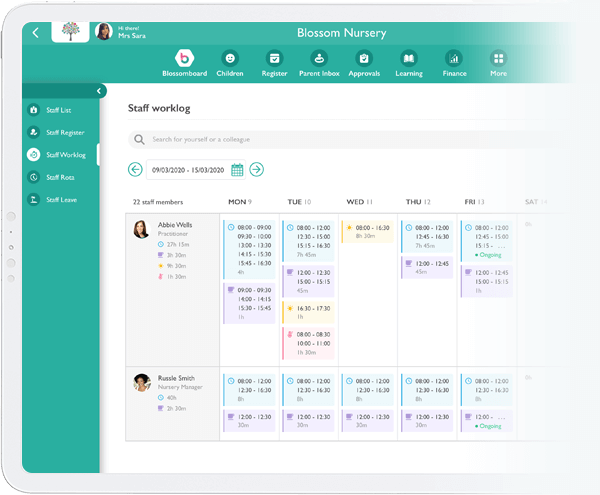
Task: Click Abbie Wells profile photo
Action: click(x=142, y=229)
